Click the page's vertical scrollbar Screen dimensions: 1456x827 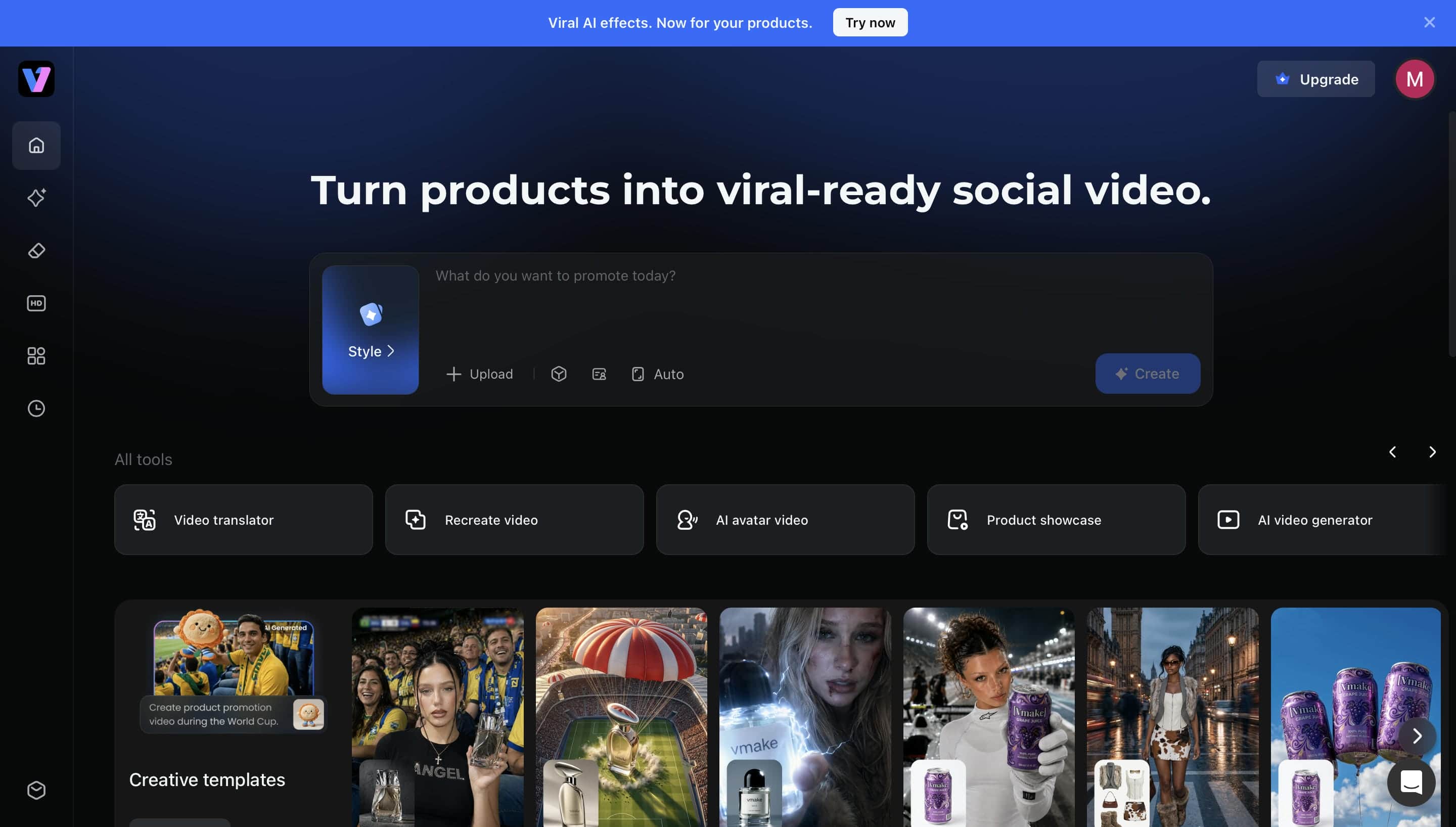1452,234
